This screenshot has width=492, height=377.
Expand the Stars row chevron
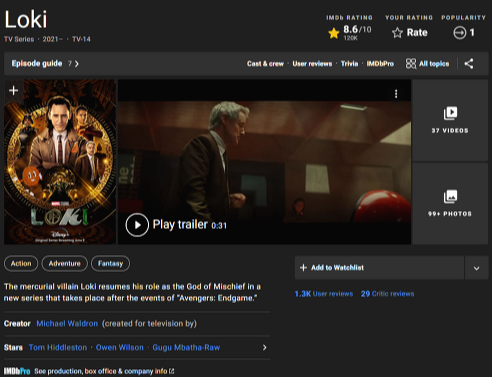click(x=264, y=347)
